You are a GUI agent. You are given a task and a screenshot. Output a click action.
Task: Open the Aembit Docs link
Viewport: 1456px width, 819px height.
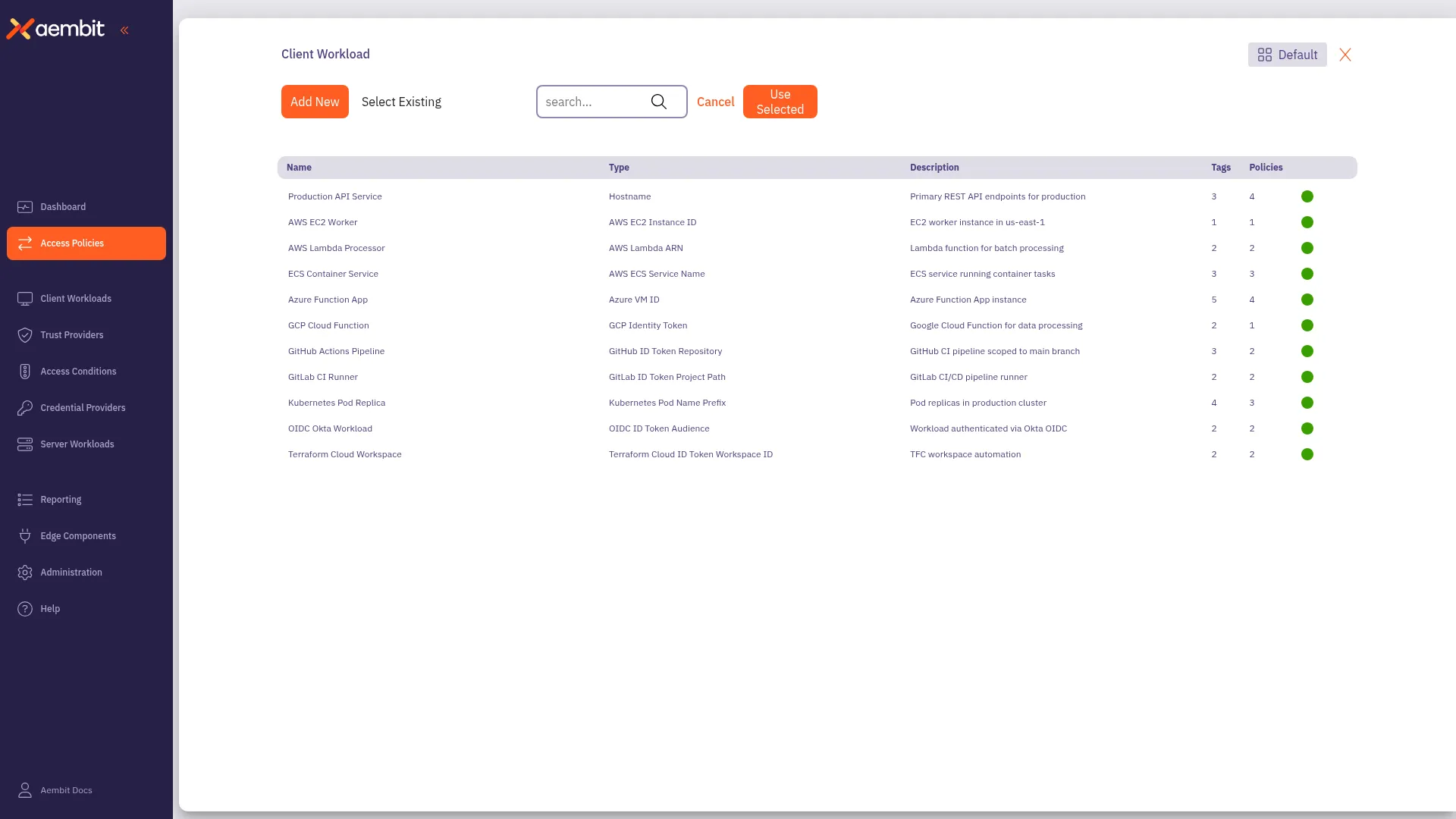point(66,790)
